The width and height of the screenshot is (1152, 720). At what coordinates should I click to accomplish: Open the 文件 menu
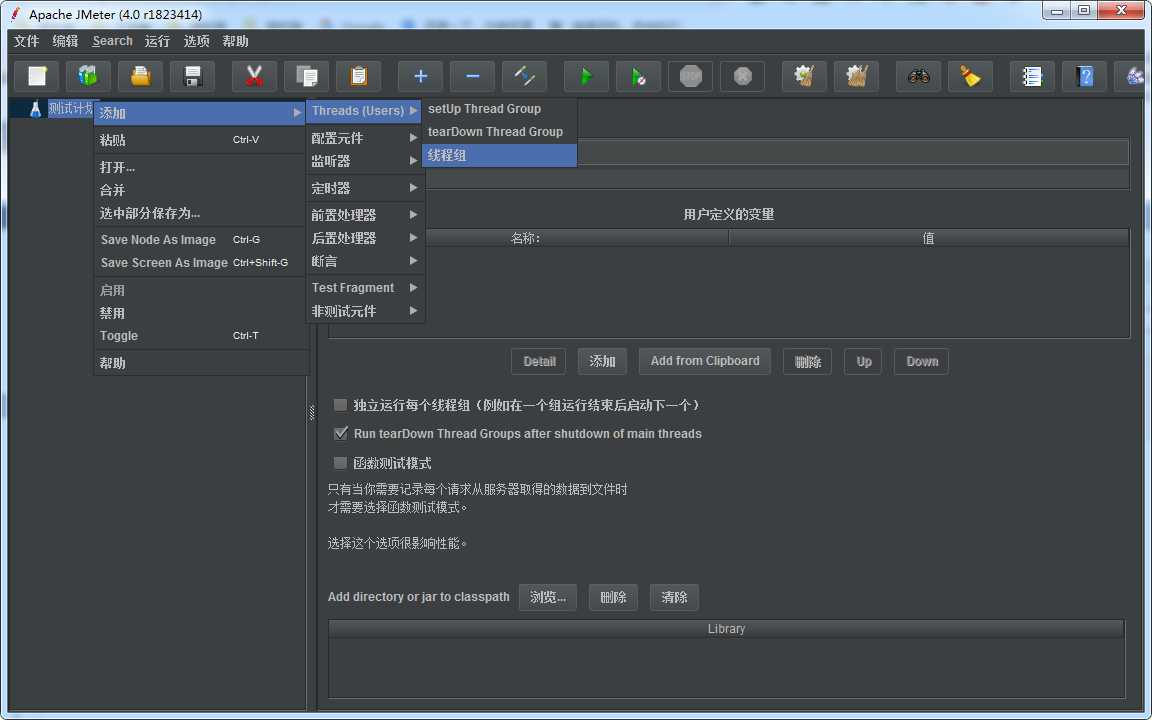(26, 41)
